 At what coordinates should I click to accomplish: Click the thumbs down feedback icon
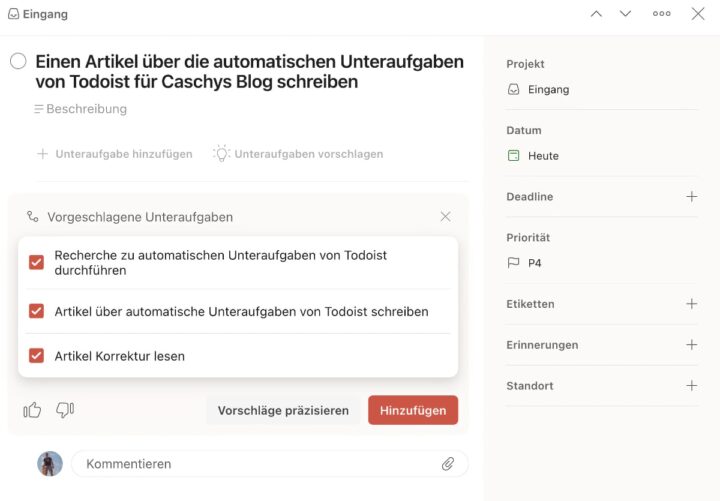[65, 410]
